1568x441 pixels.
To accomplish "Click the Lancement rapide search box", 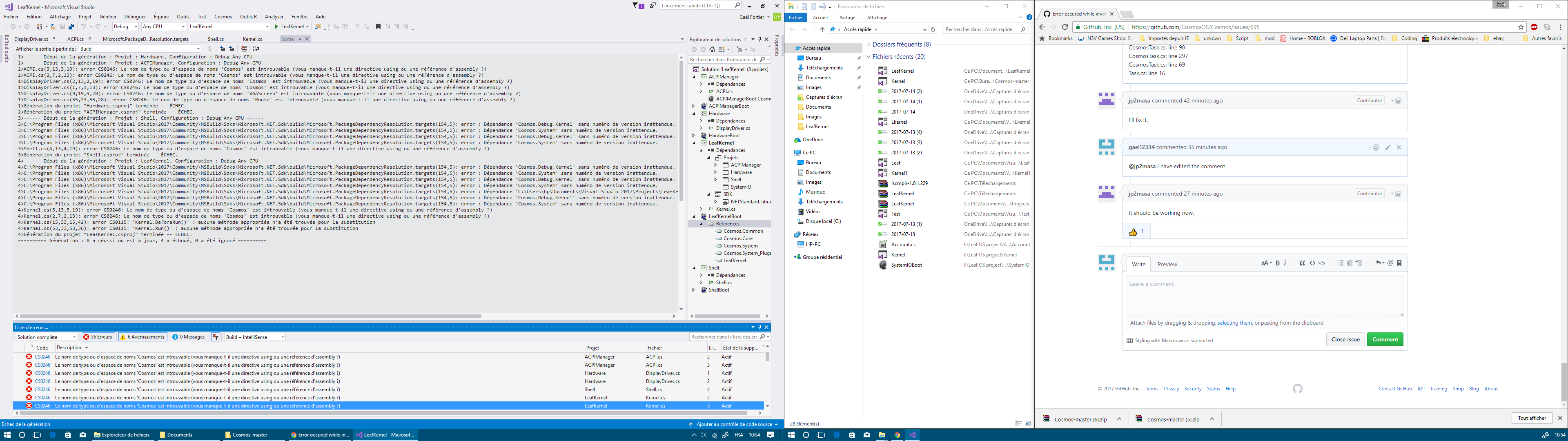I will pyautogui.click(x=701, y=5).
